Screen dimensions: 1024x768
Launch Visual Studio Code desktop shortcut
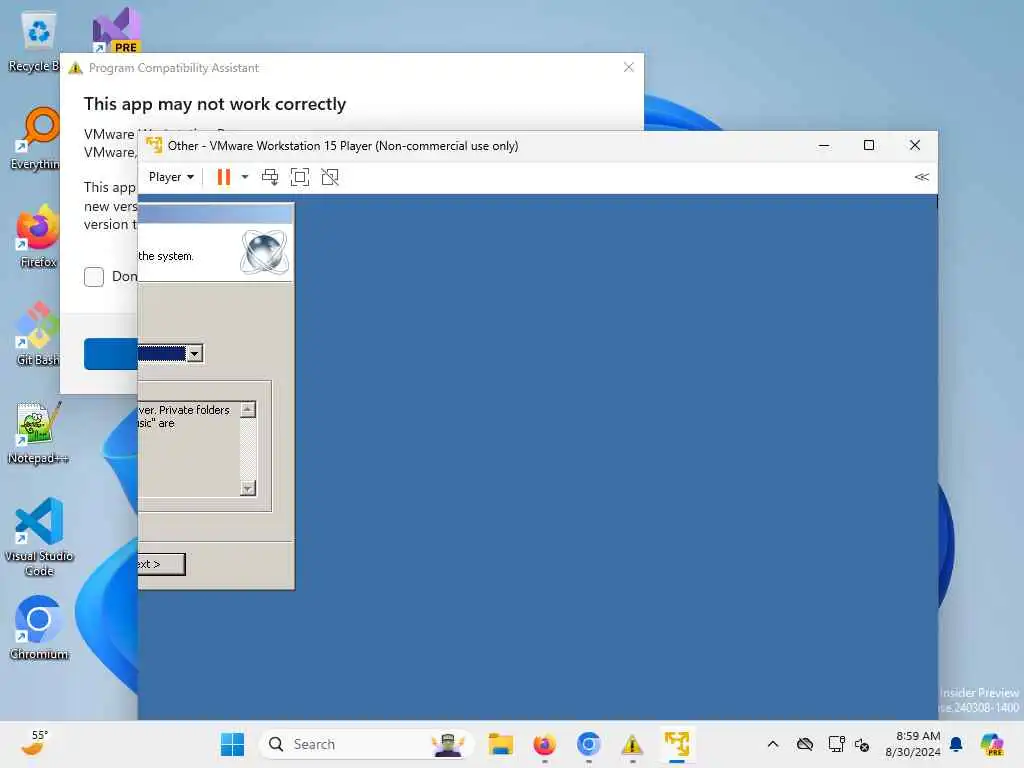pyautogui.click(x=39, y=537)
